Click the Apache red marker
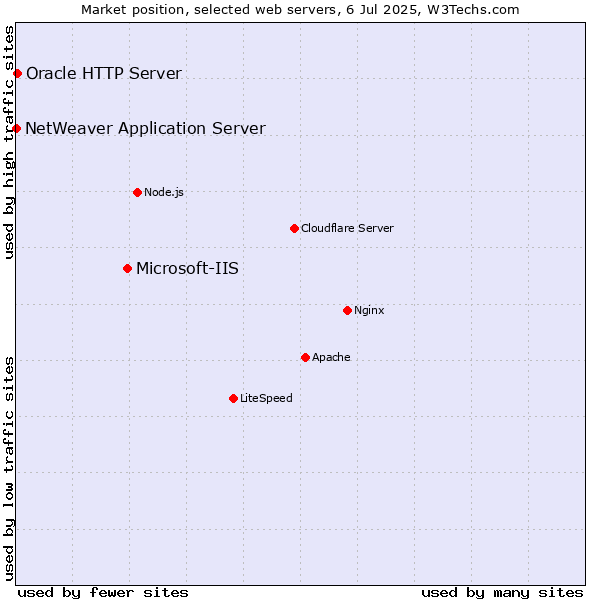 coord(305,357)
